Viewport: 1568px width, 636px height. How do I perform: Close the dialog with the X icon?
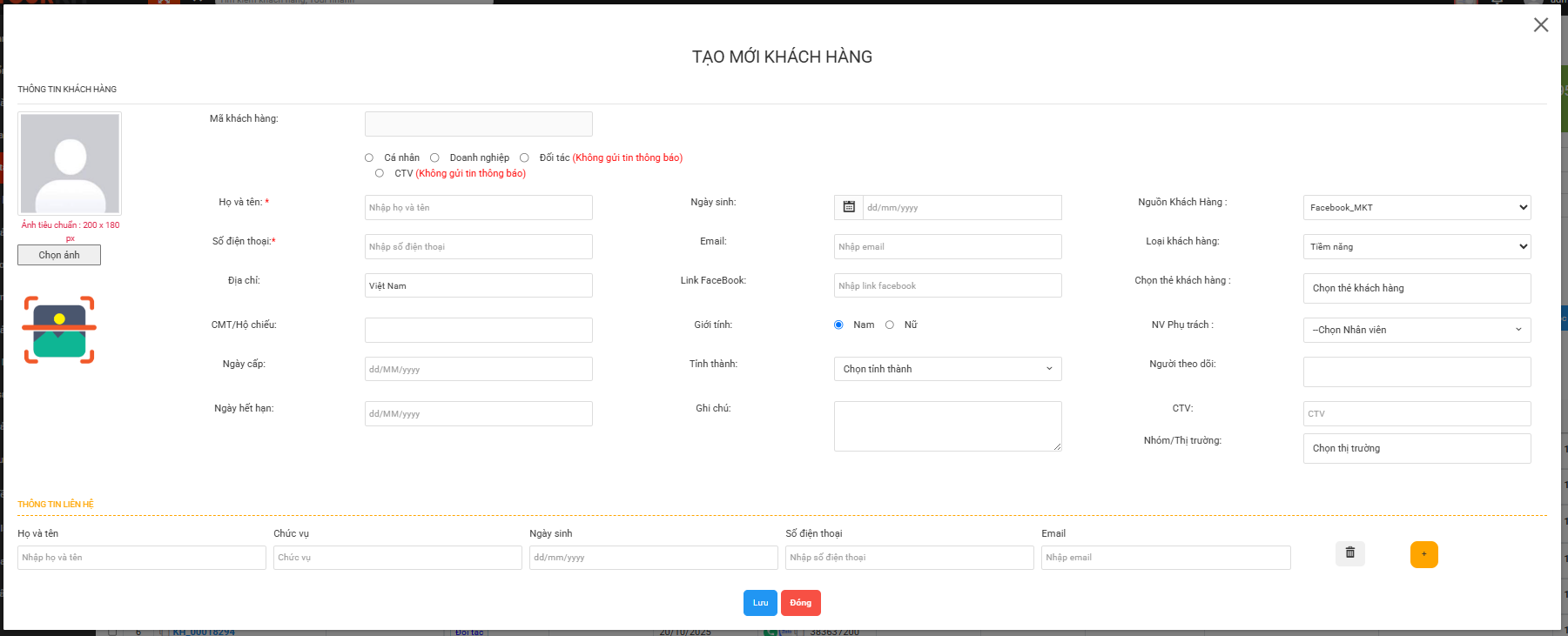[1540, 25]
